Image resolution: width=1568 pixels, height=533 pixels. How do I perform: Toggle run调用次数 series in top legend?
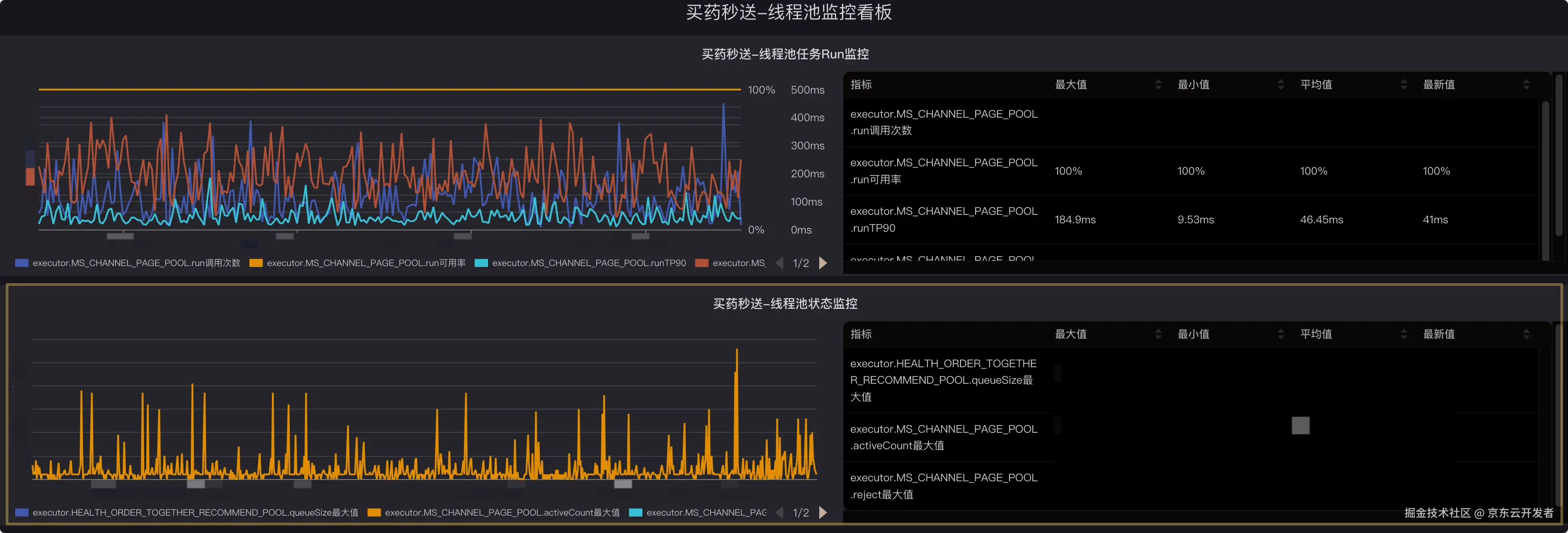pos(136,263)
